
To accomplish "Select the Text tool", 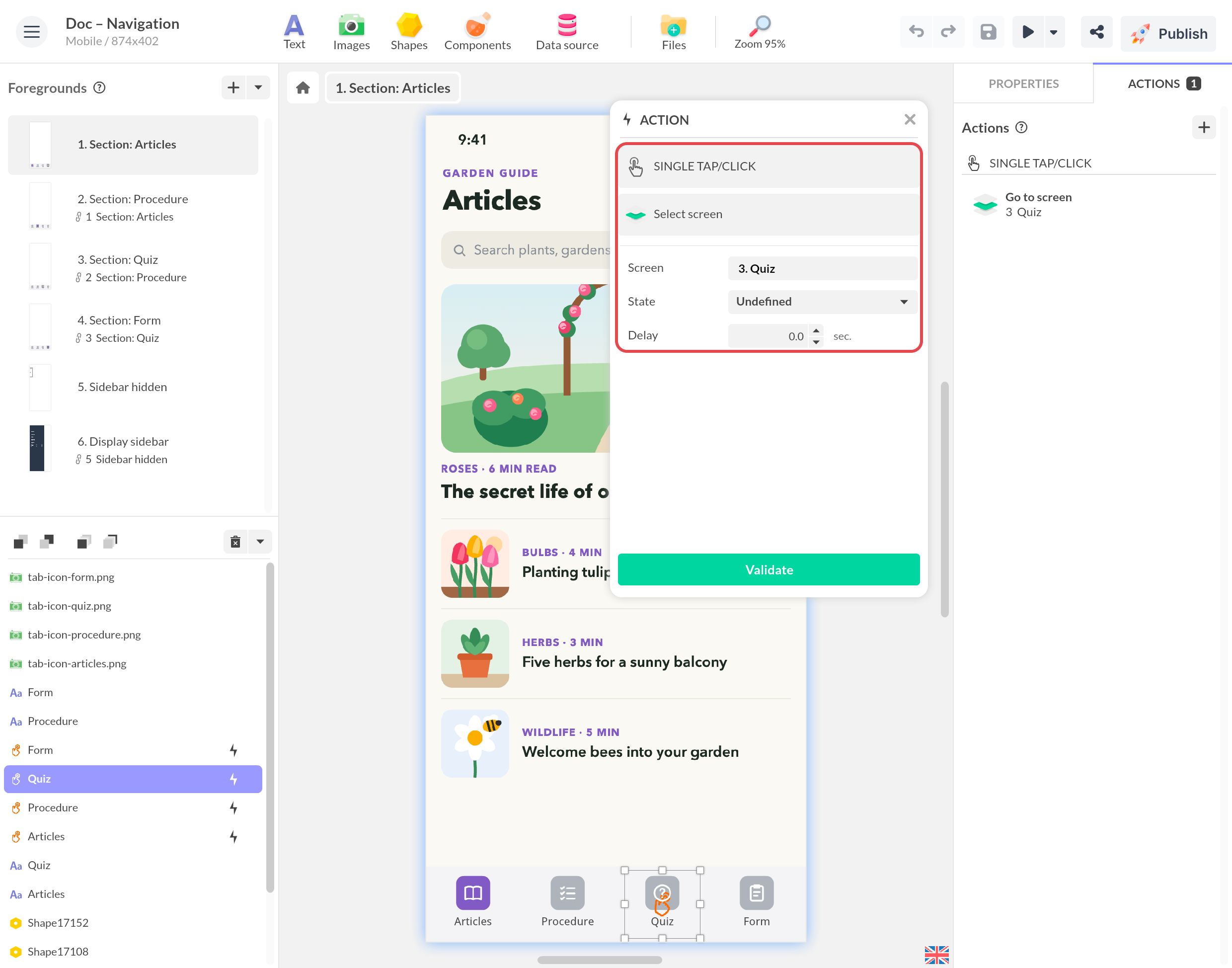I will [x=294, y=32].
